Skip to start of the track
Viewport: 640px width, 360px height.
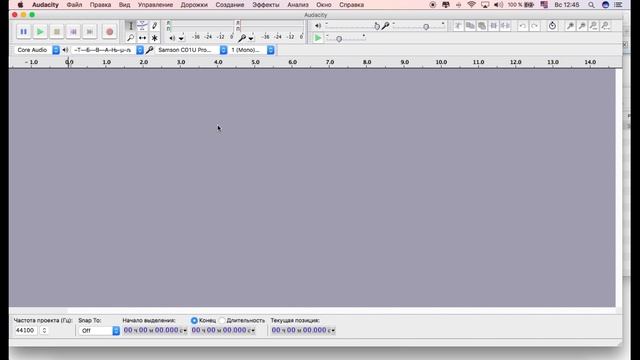click(73, 31)
